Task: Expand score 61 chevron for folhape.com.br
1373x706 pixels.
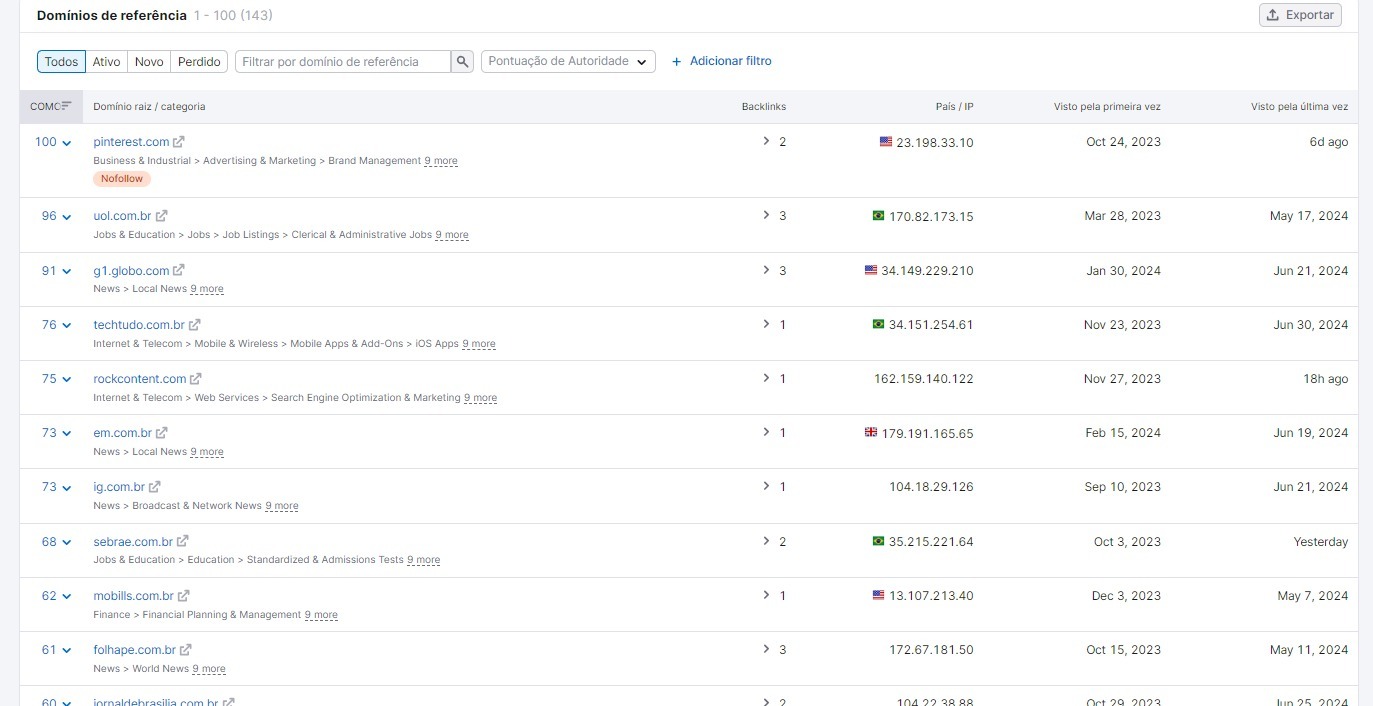Action: click(67, 651)
